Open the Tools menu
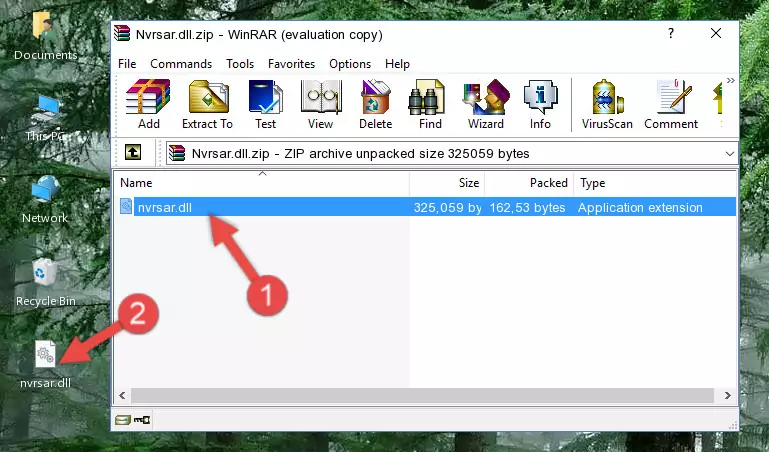The height and width of the screenshot is (452, 769). 240,64
